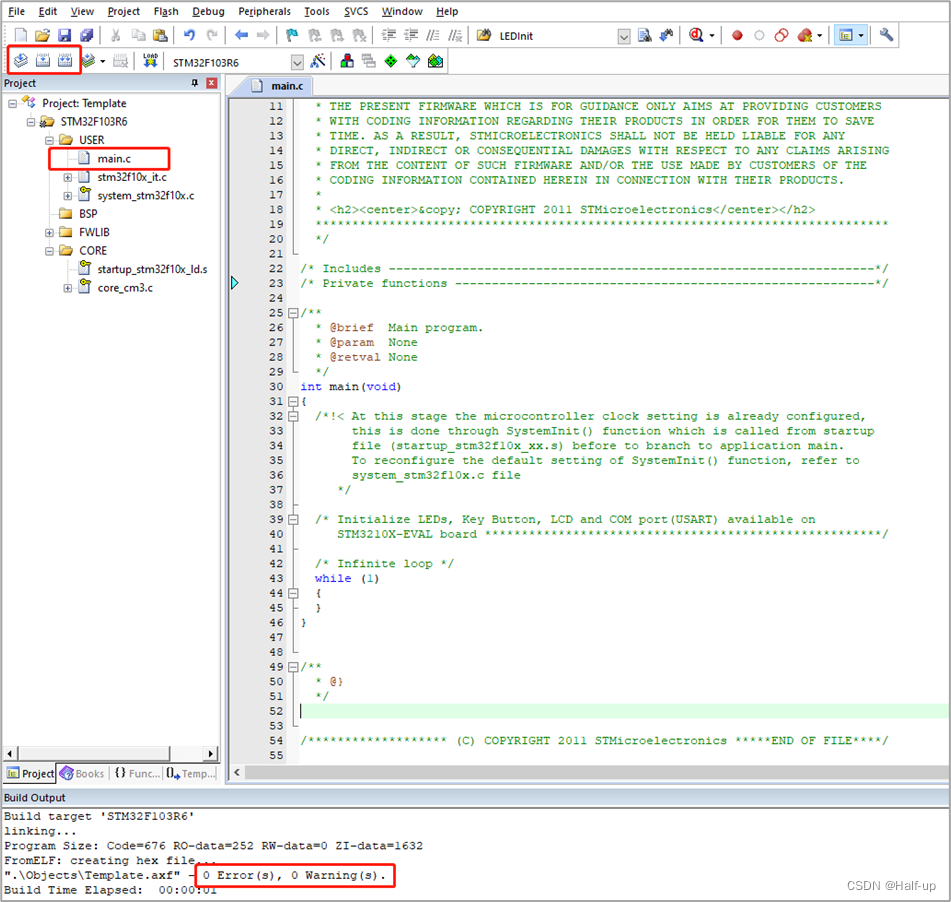Indent the selected lines
The image size is (951, 902).
point(389,35)
